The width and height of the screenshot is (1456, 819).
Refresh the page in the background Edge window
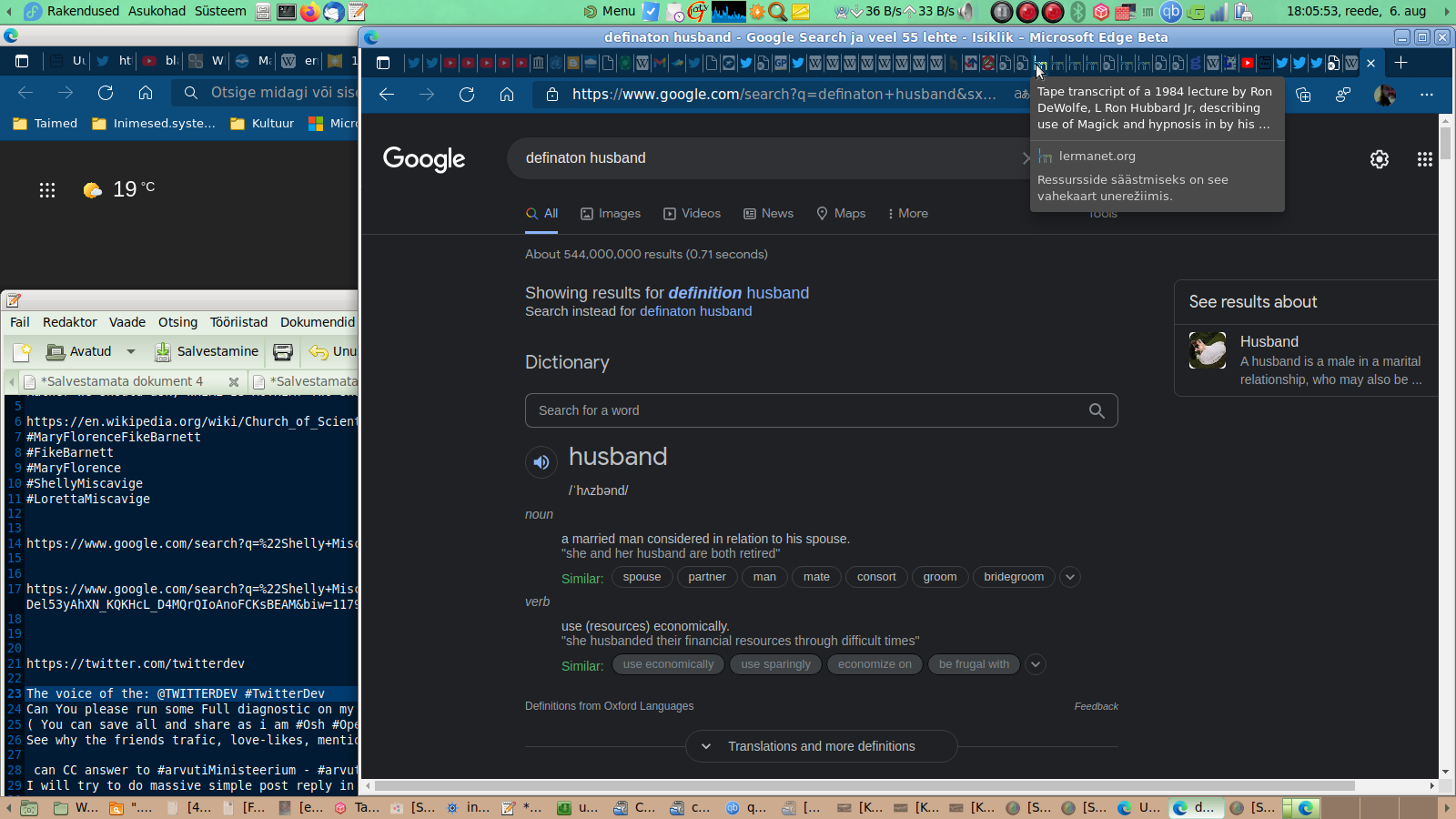point(106,93)
